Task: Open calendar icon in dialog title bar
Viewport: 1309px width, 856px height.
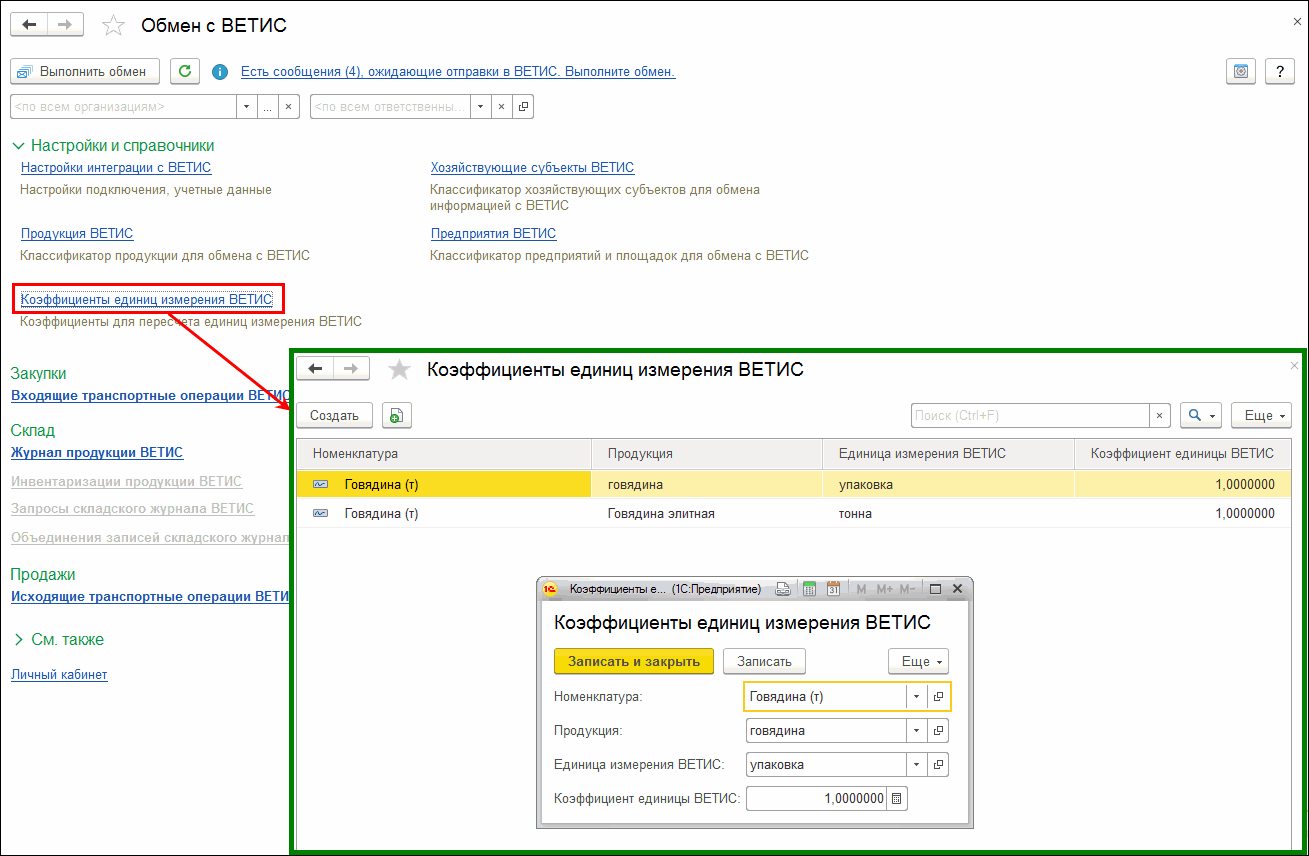Action: [833, 589]
